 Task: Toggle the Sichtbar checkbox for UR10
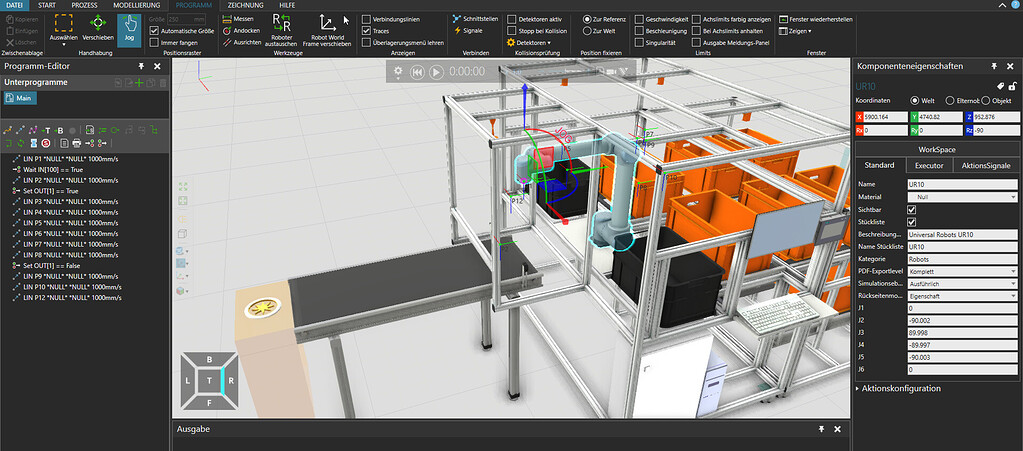coord(910,210)
